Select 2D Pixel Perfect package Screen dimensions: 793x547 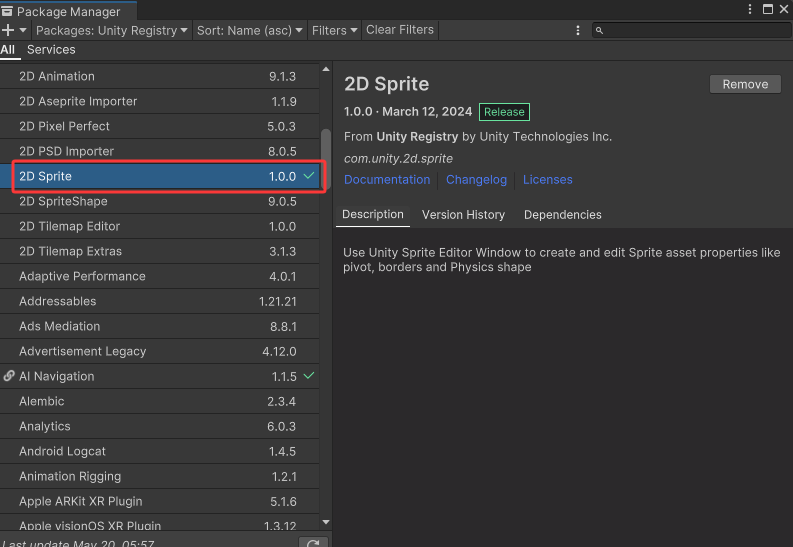(159, 126)
